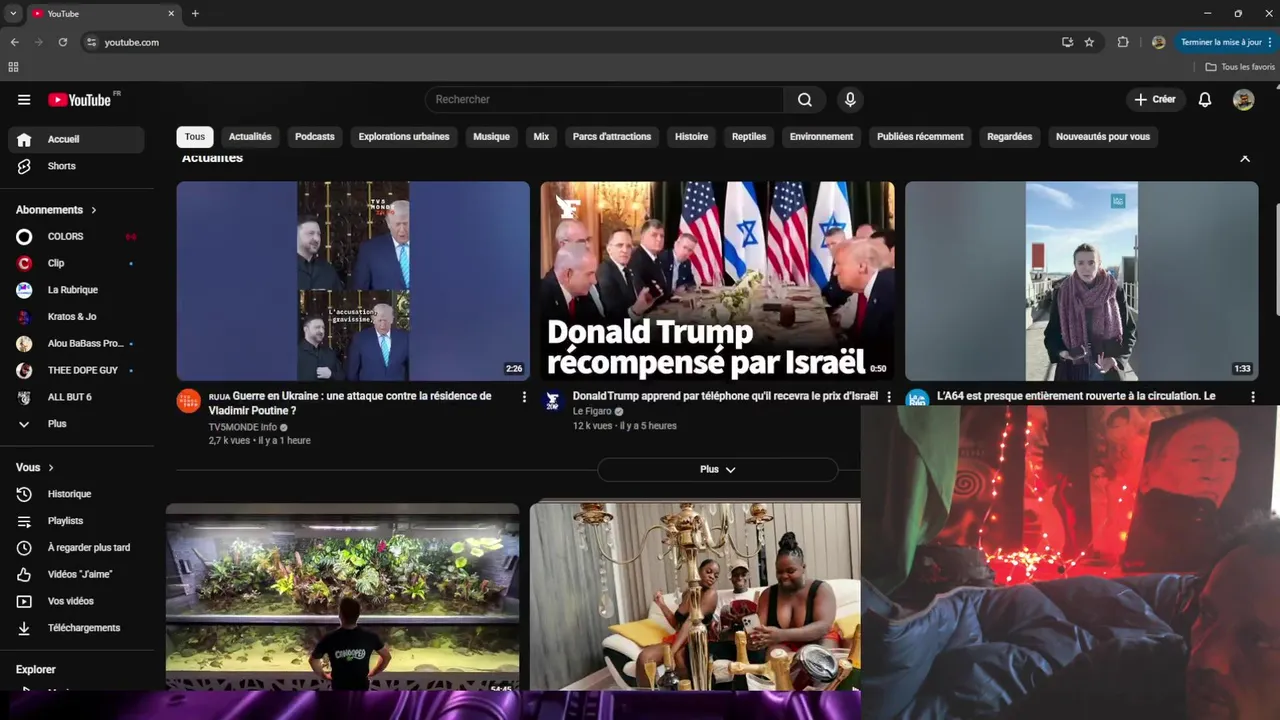Select the Musique filter chip
Image resolution: width=1280 pixels, height=720 pixels.
491,137
